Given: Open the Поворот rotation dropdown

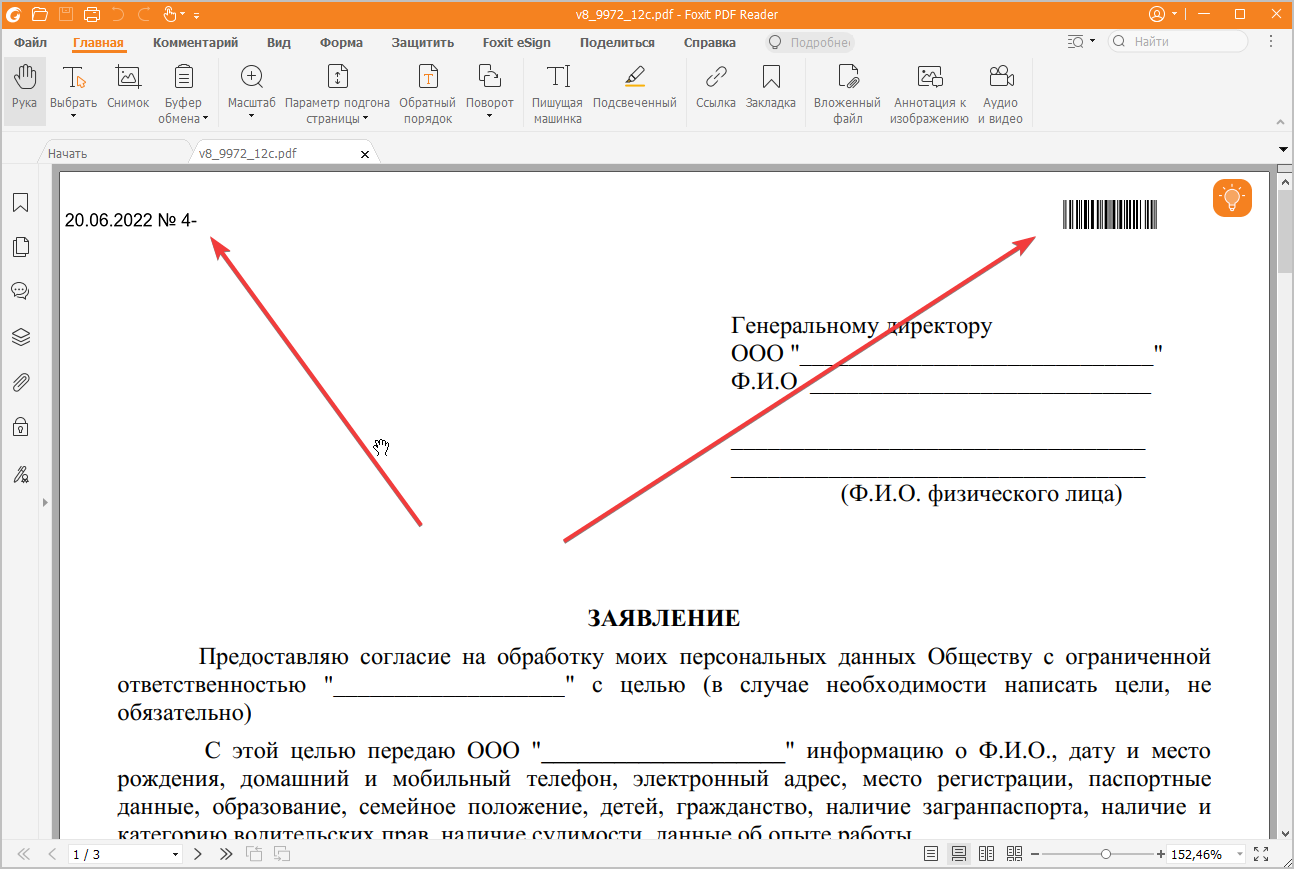Looking at the screenshot, I should [489, 115].
